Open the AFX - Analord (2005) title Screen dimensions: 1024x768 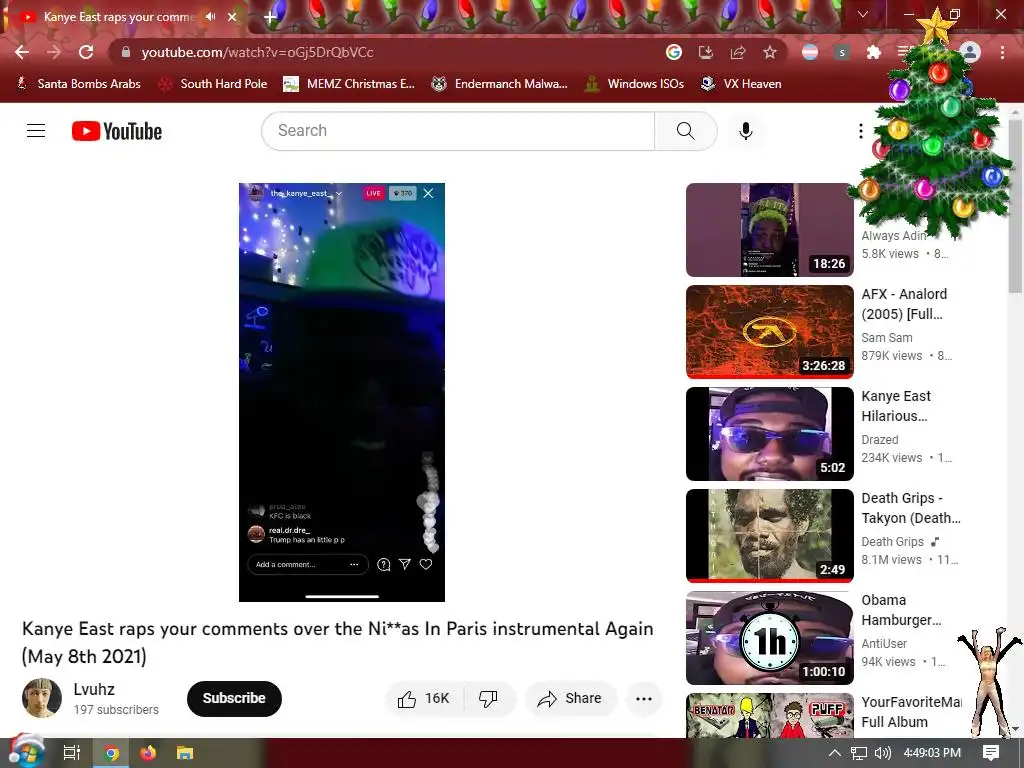[x=904, y=304]
